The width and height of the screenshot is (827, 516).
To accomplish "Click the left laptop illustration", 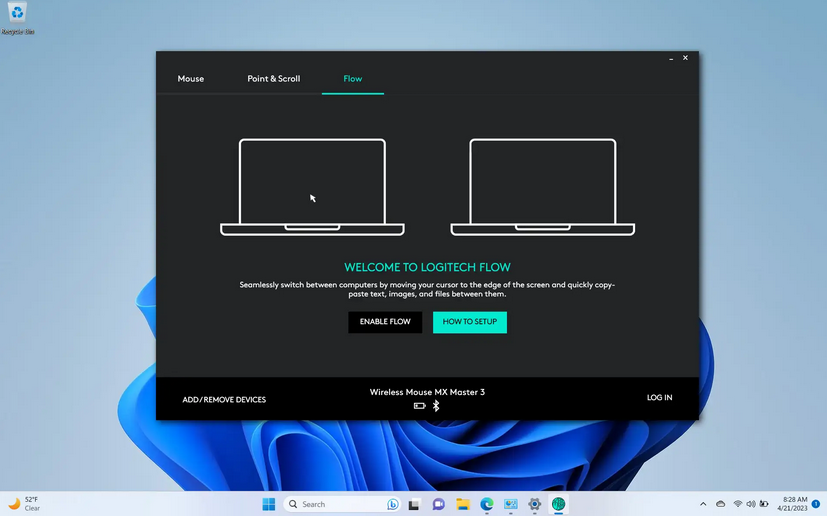I will coord(312,187).
